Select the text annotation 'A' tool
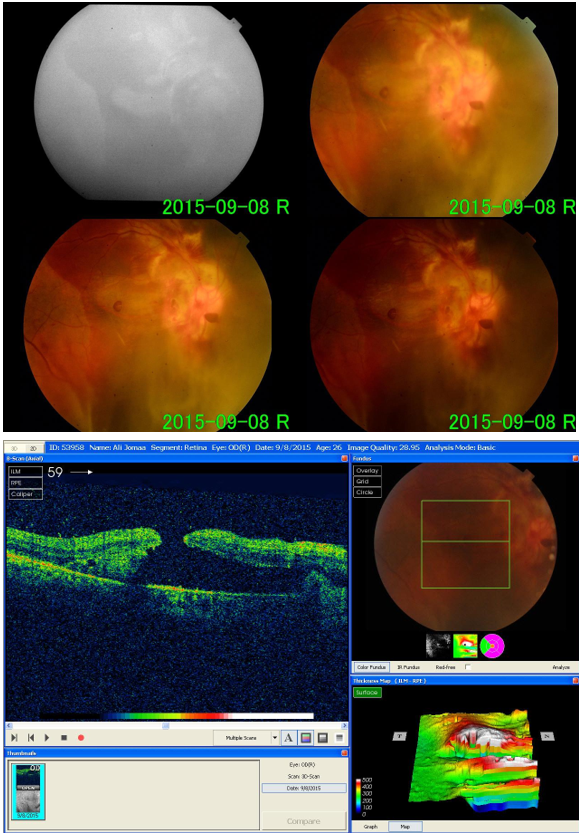Image resolution: width=579 pixels, height=834 pixels. point(288,738)
